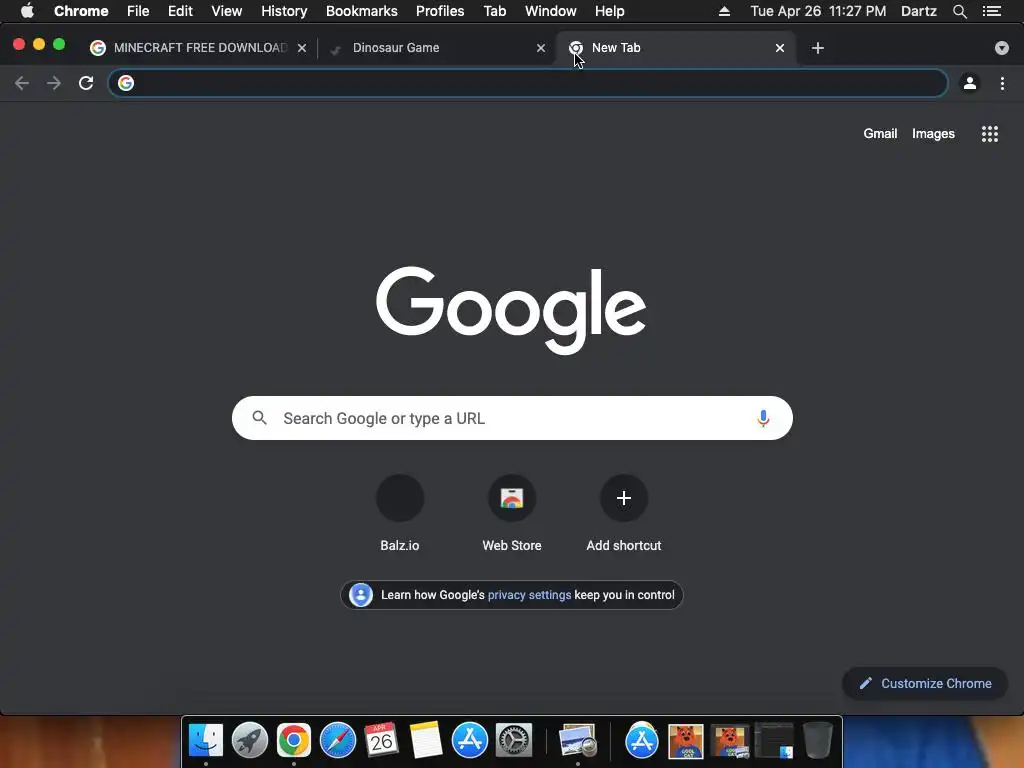The image size is (1024, 768).
Task: Open the Balz.io shortcut
Action: pyautogui.click(x=400, y=514)
